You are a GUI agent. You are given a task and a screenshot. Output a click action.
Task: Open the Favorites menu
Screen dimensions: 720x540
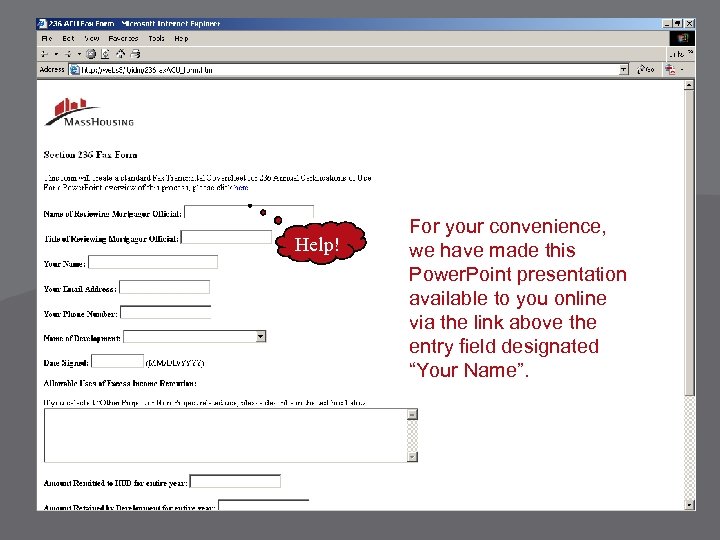124,39
